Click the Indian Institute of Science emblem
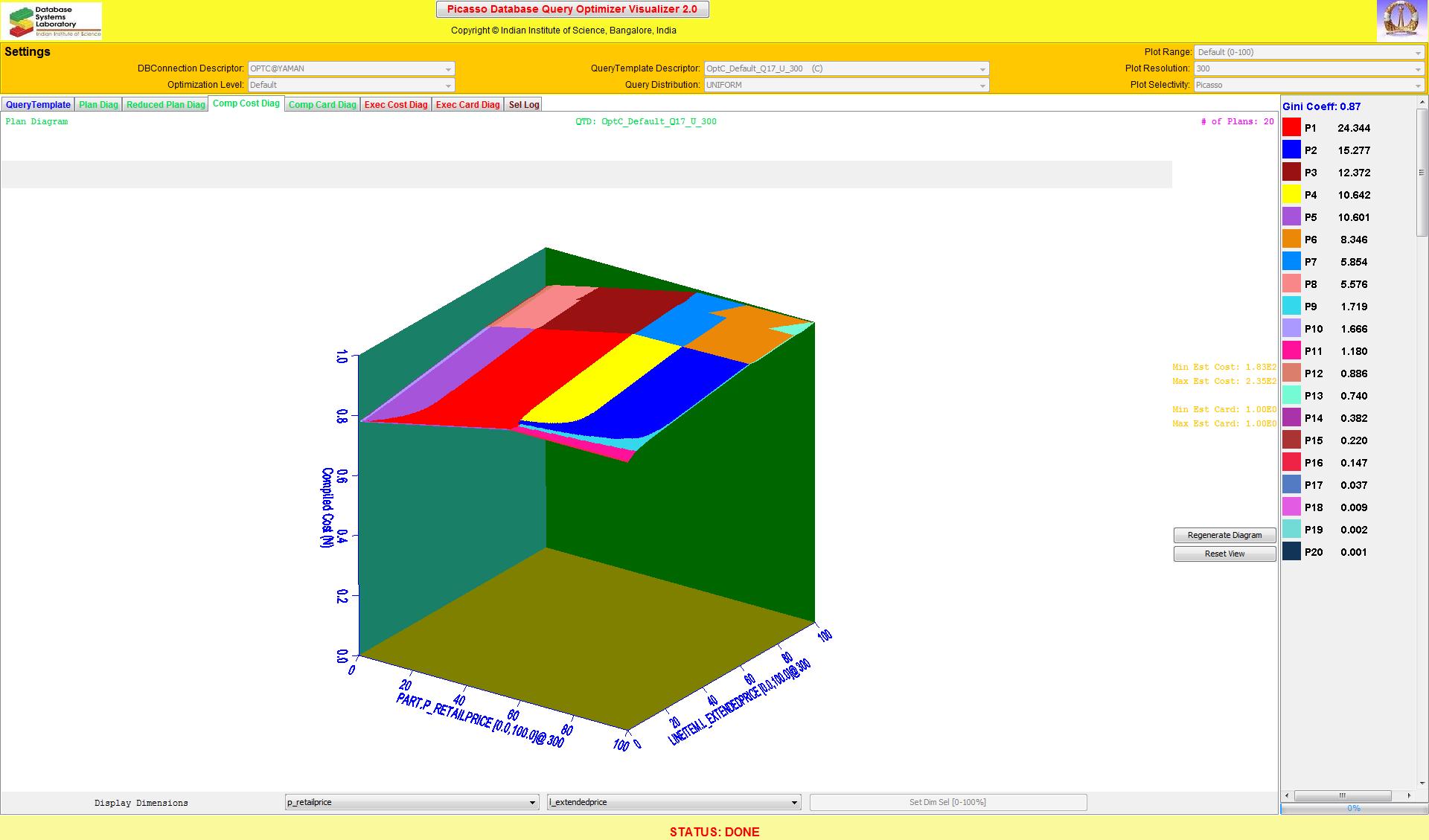This screenshot has height=840, width=1429. pyautogui.click(x=1401, y=20)
